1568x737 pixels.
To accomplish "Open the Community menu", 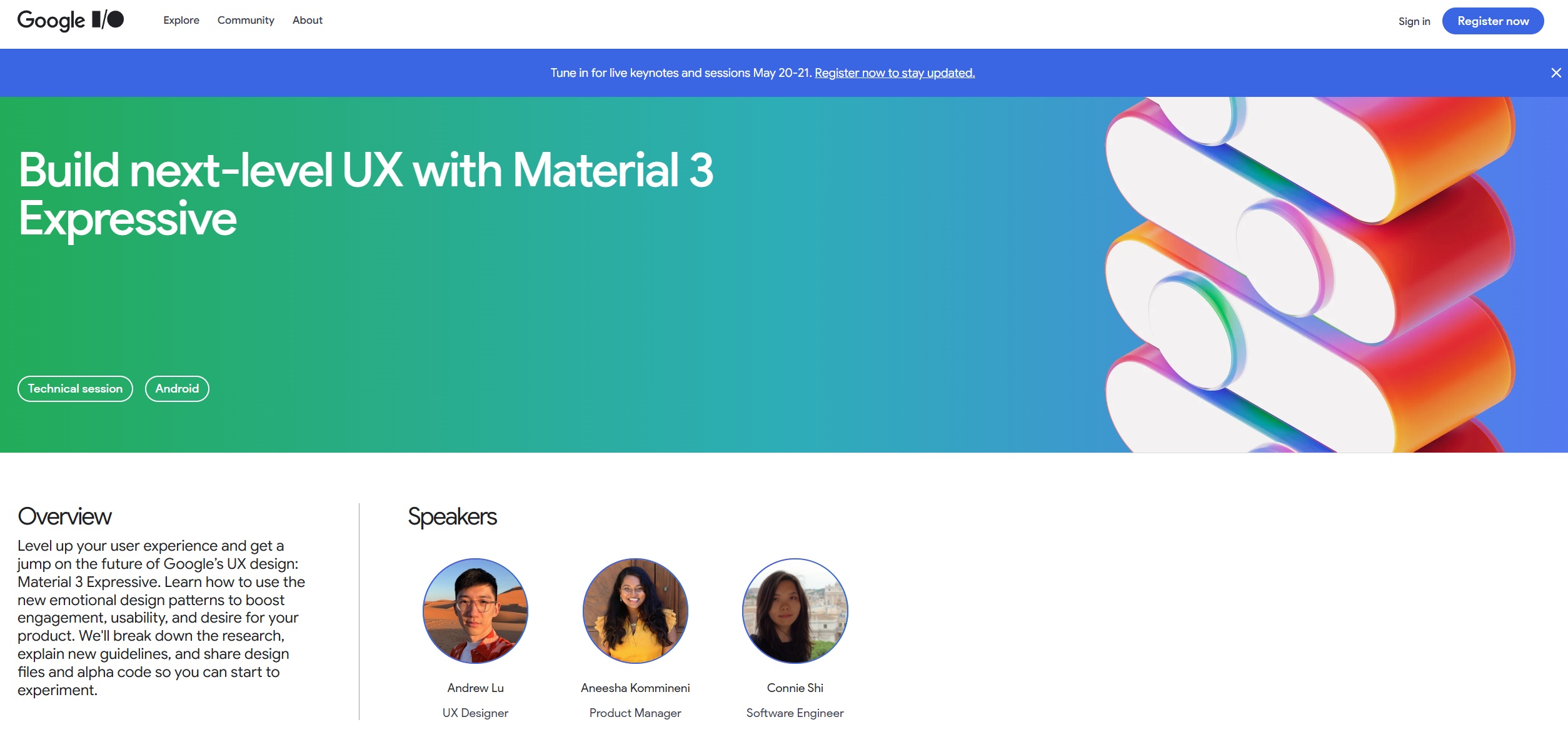I will pos(246,21).
